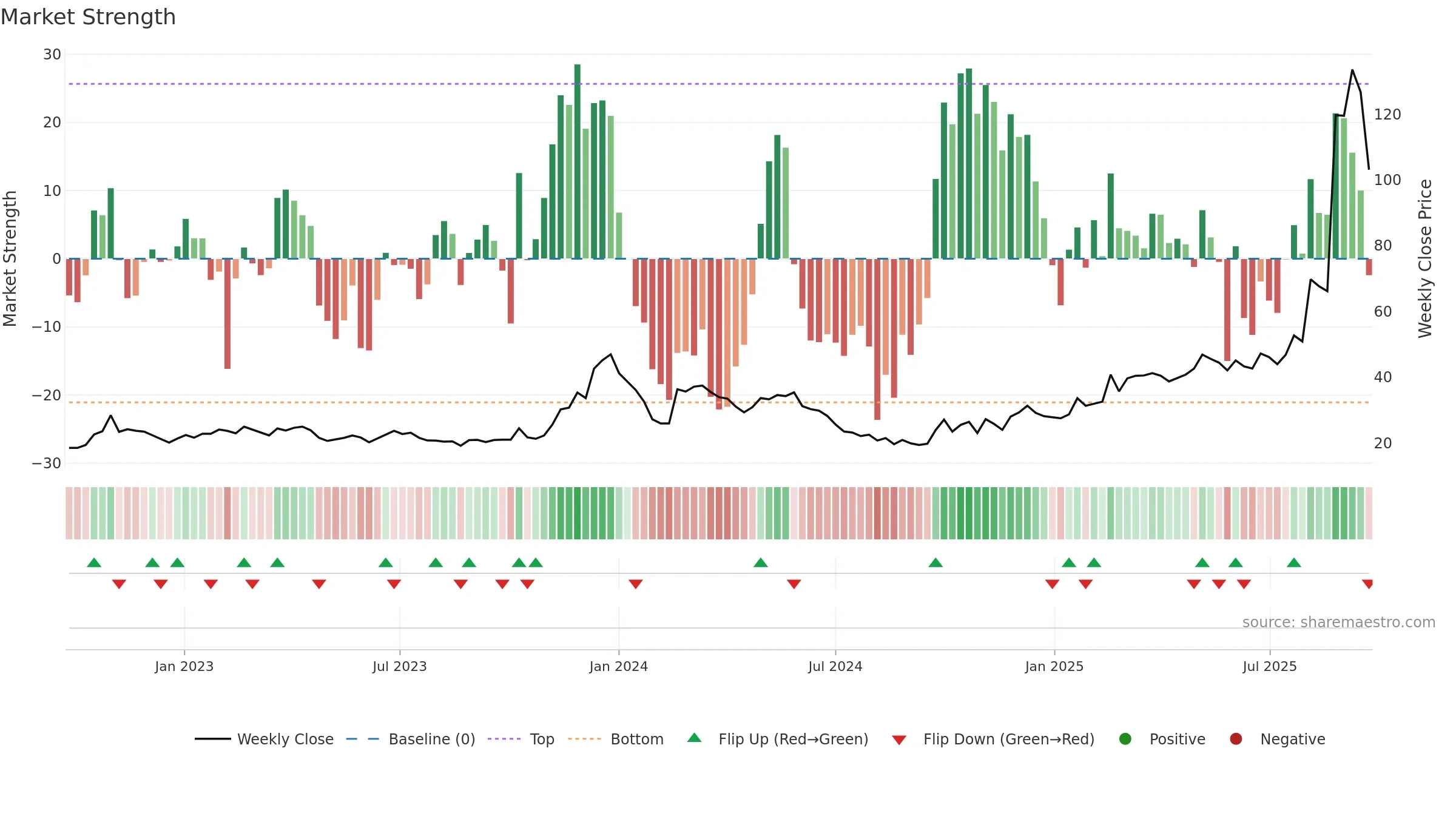Click the Jul 2025 axis label

(1270, 666)
